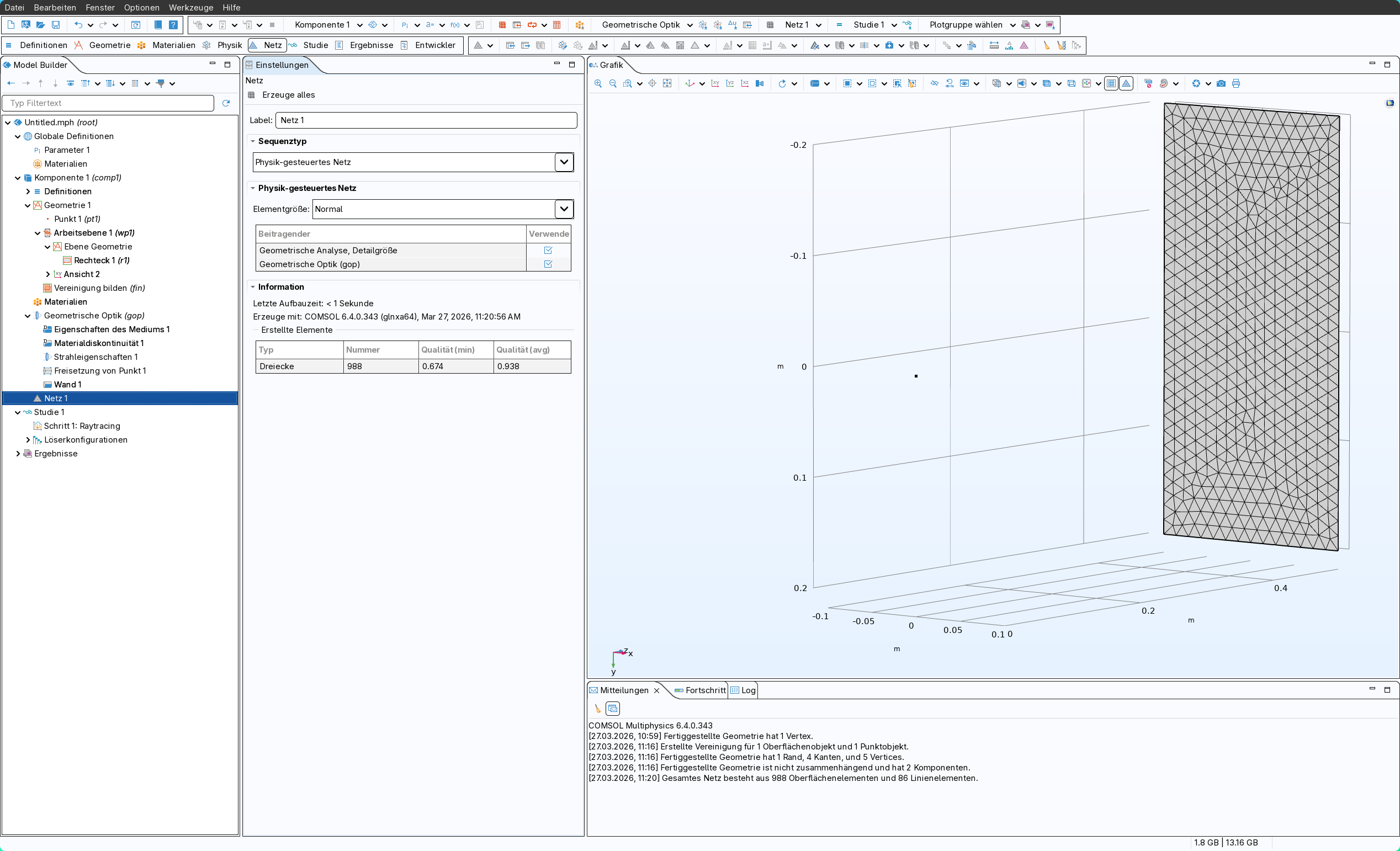Click the clear messages broom icon

(x=597, y=709)
